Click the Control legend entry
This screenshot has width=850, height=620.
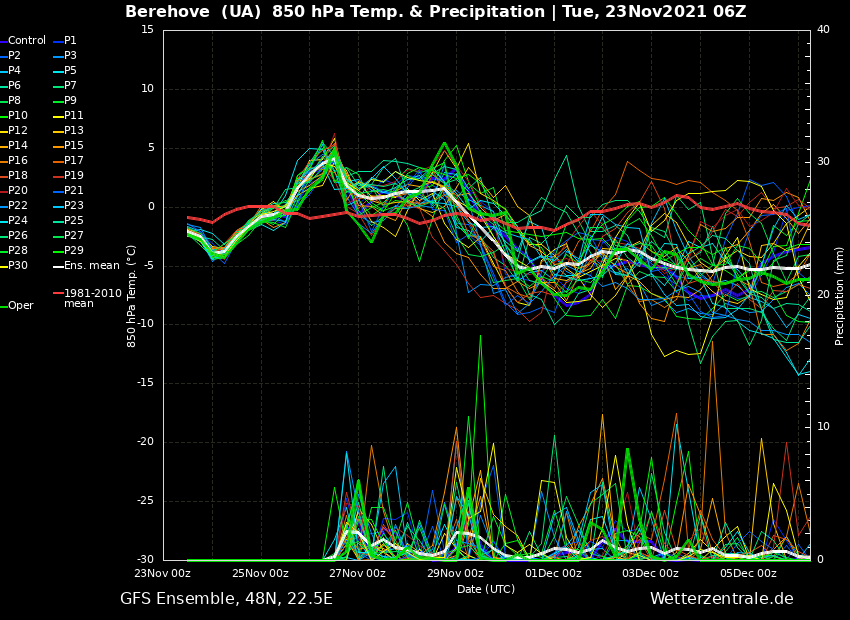coord(27,41)
